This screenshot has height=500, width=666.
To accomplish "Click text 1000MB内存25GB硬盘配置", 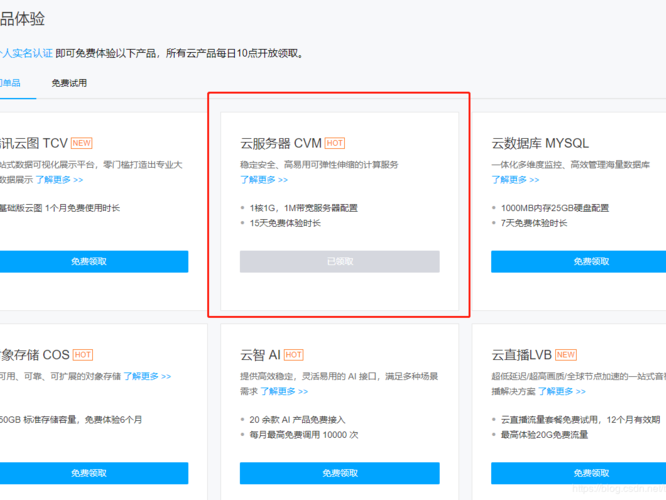I will 555,208.
